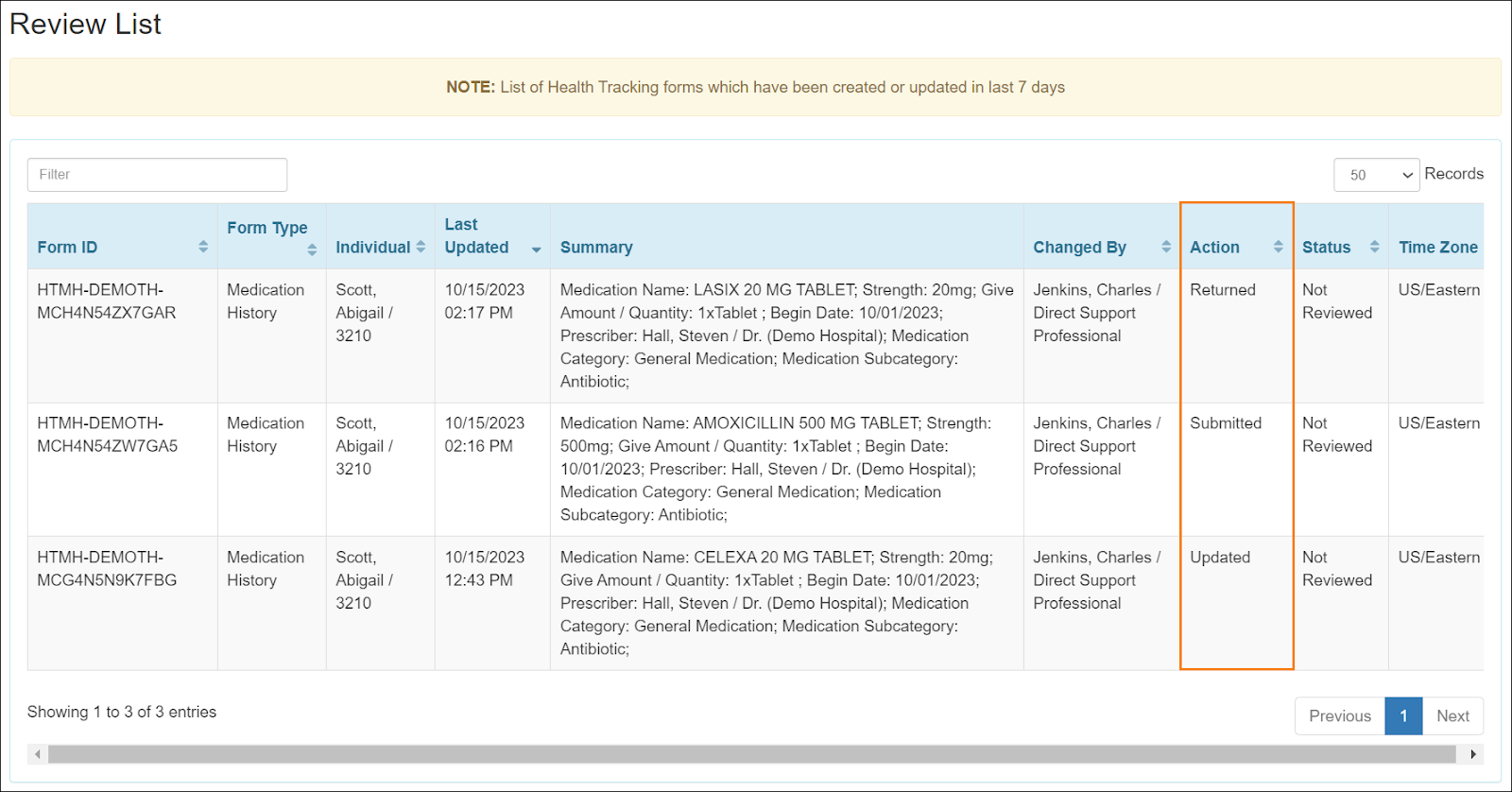Click US/Eastern in the LASIX row

(1439, 290)
